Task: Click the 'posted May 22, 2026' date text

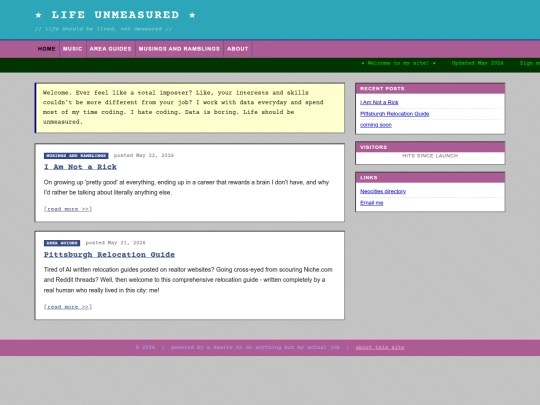Action: [144, 156]
